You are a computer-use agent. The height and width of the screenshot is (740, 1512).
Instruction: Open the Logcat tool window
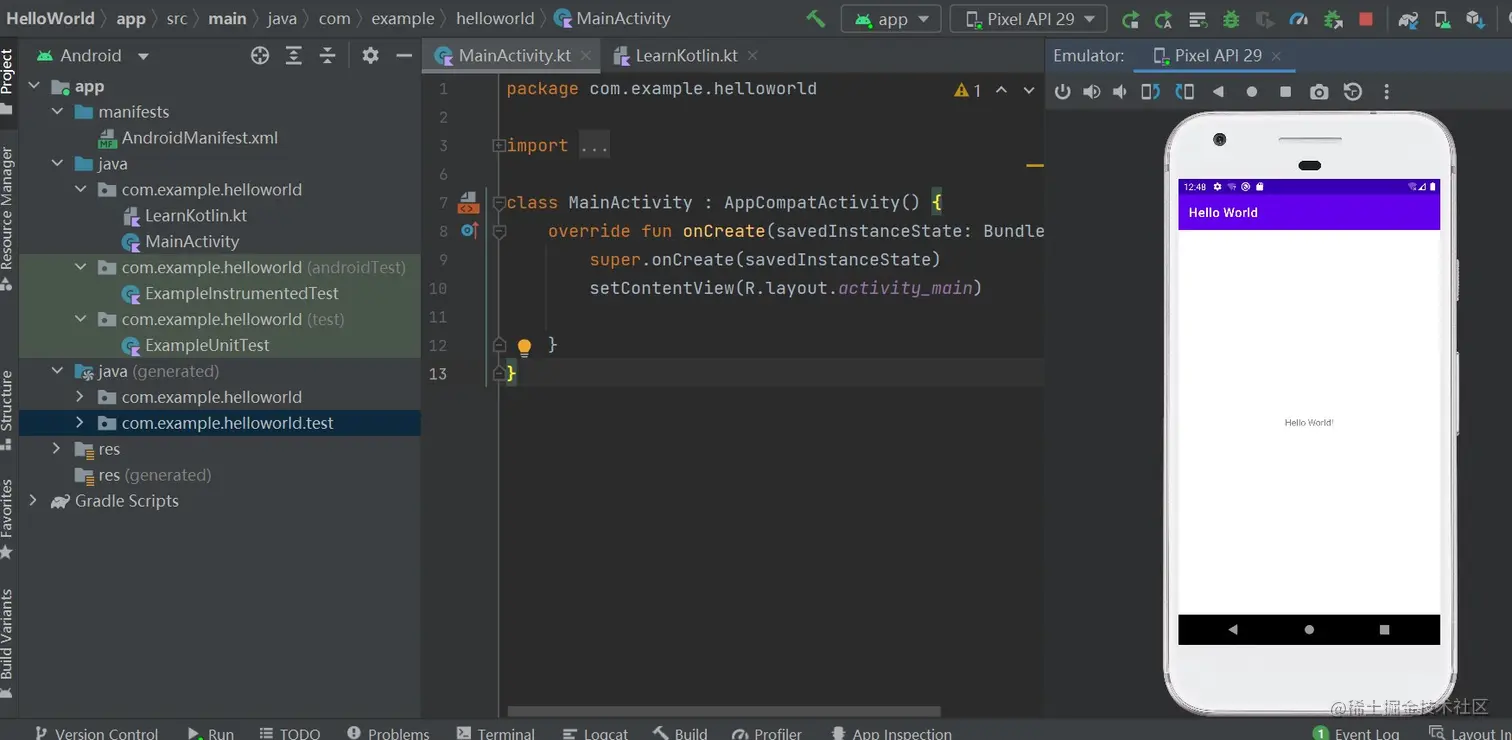(x=596, y=733)
